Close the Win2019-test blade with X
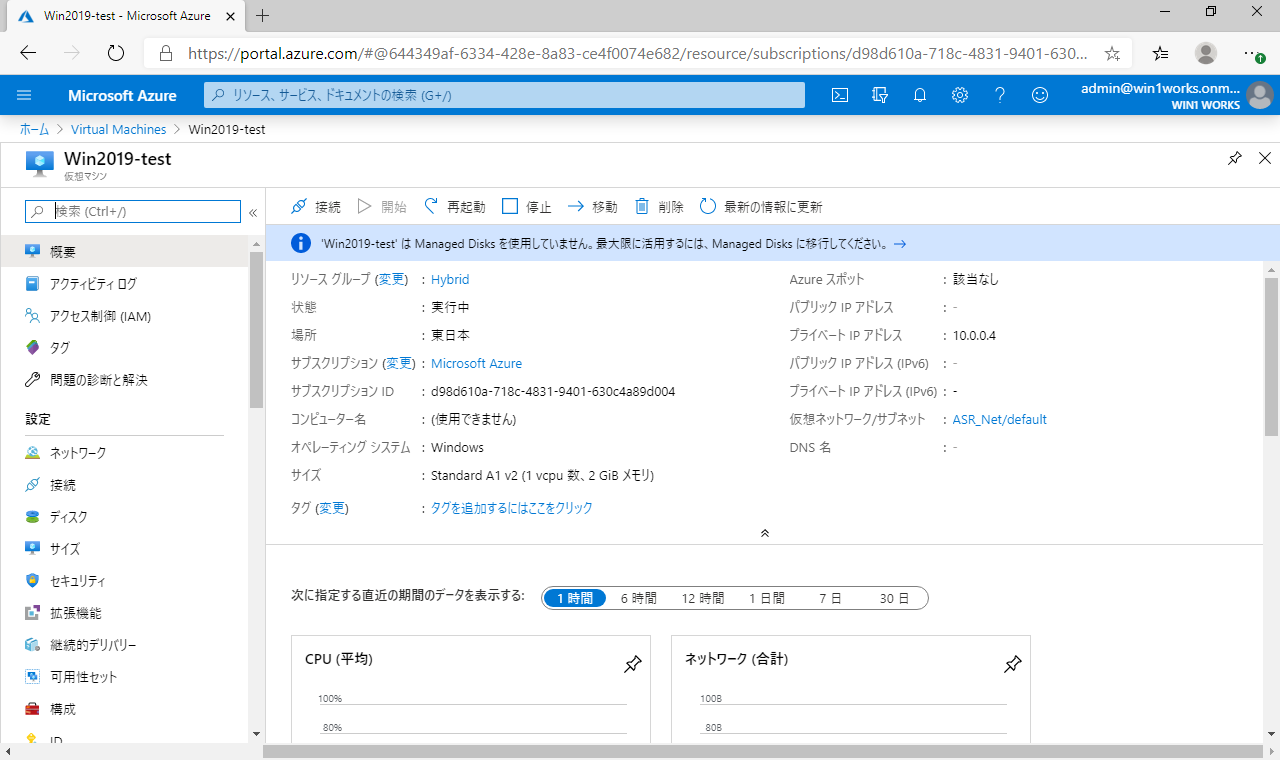1280x760 pixels. click(1264, 158)
